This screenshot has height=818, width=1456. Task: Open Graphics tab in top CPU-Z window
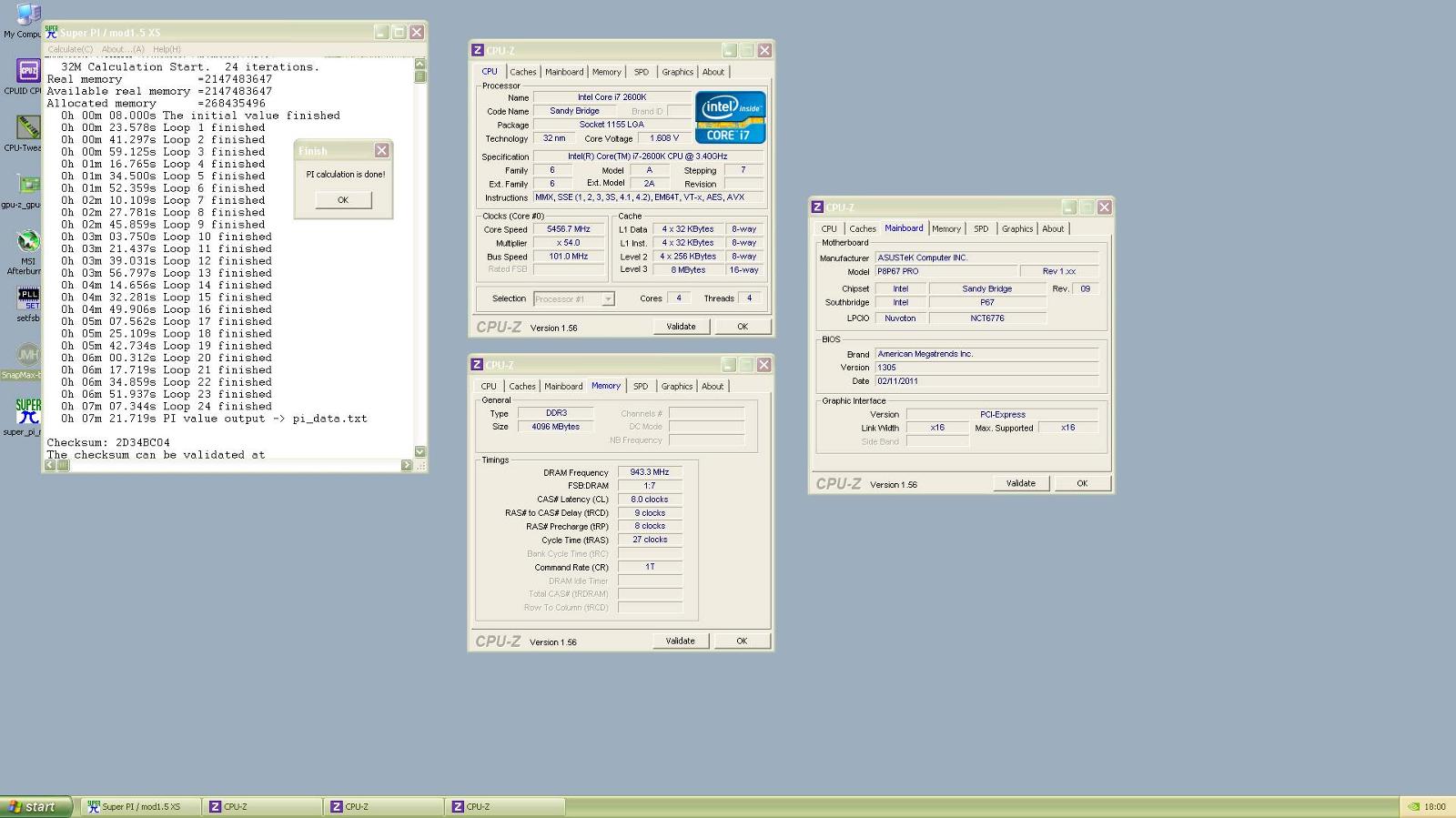point(677,72)
